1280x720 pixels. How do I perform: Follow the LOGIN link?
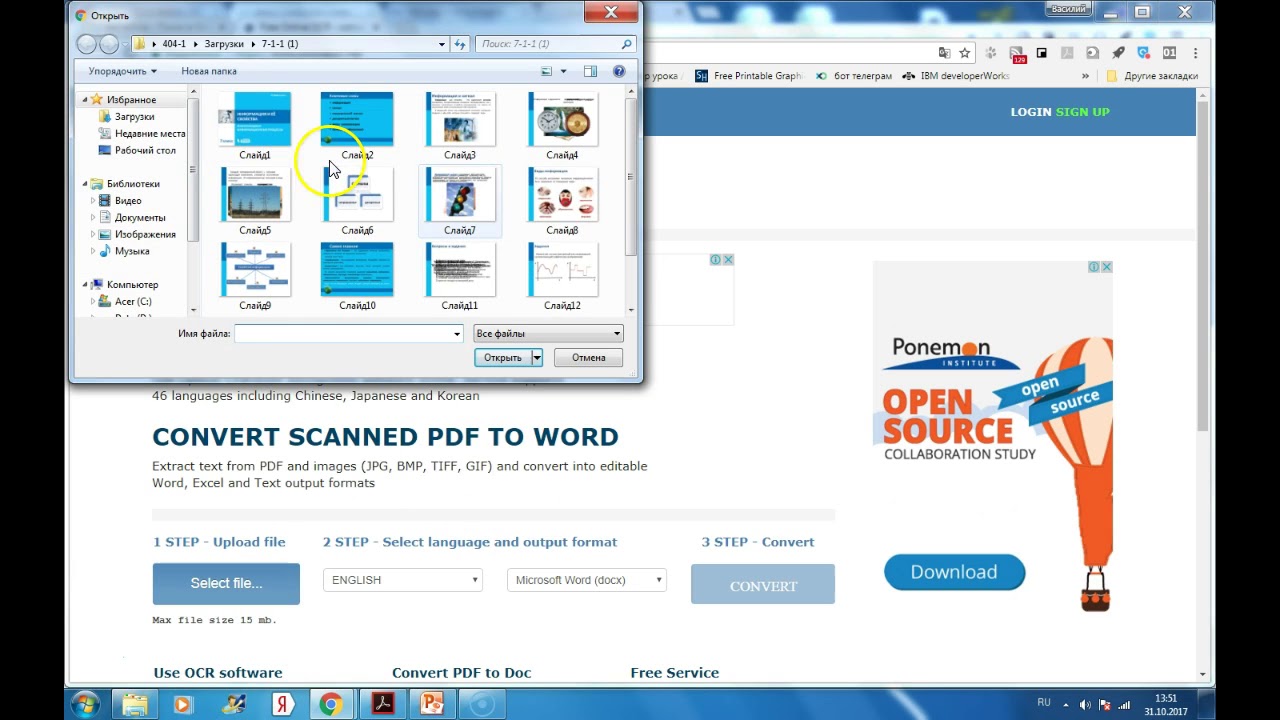(x=1031, y=112)
